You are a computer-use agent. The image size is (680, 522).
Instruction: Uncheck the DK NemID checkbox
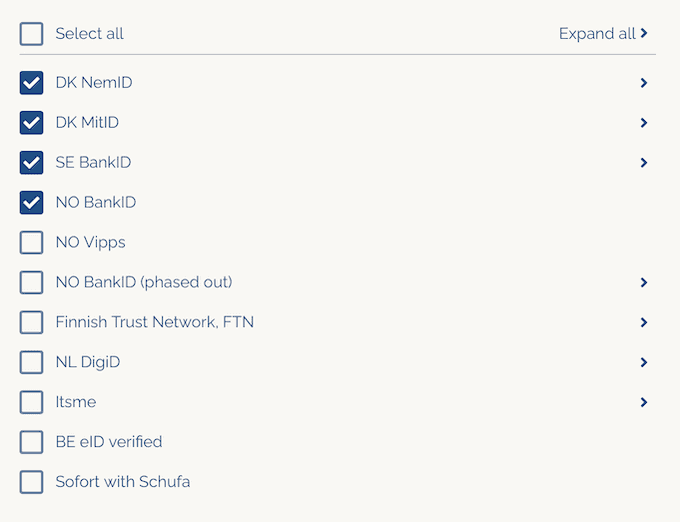(x=32, y=83)
